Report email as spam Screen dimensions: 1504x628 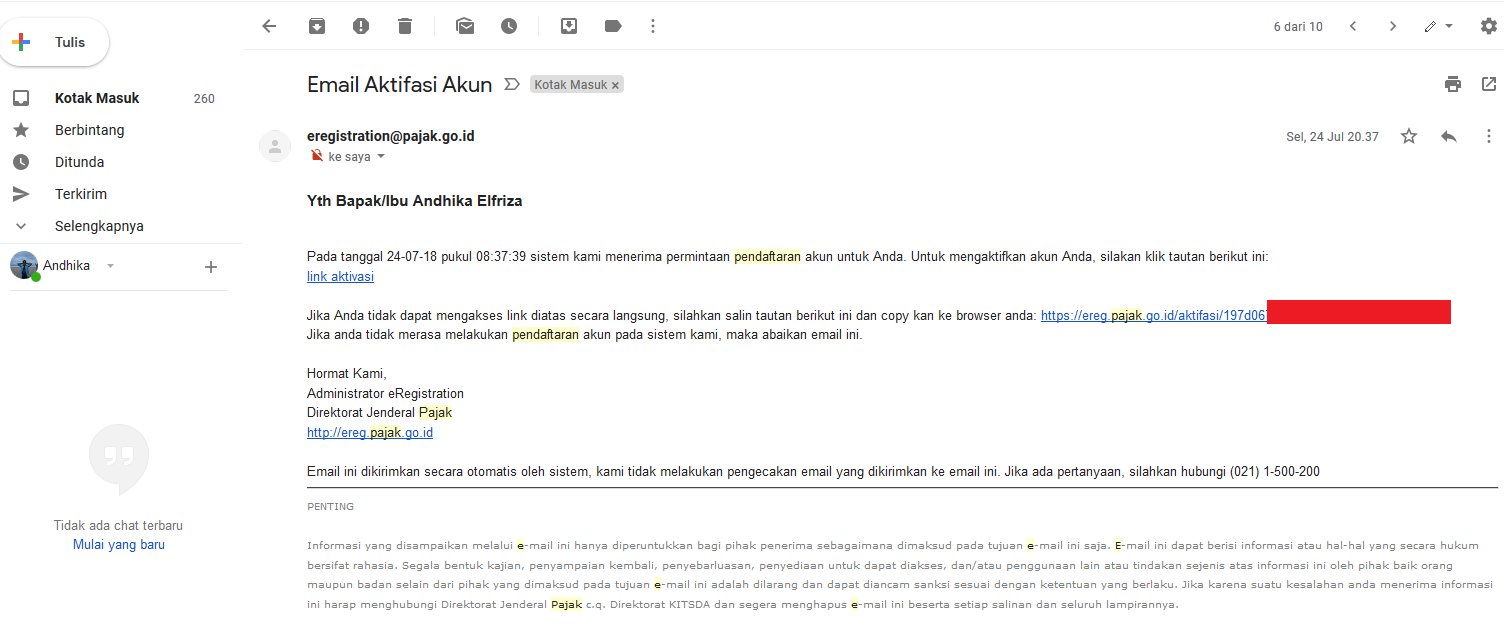[x=361, y=26]
